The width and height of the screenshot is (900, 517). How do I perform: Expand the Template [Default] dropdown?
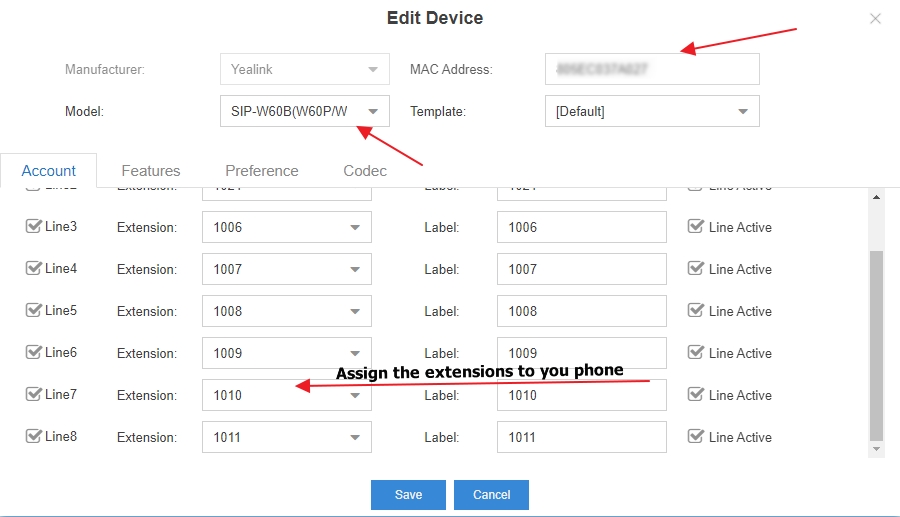pyautogui.click(x=743, y=111)
